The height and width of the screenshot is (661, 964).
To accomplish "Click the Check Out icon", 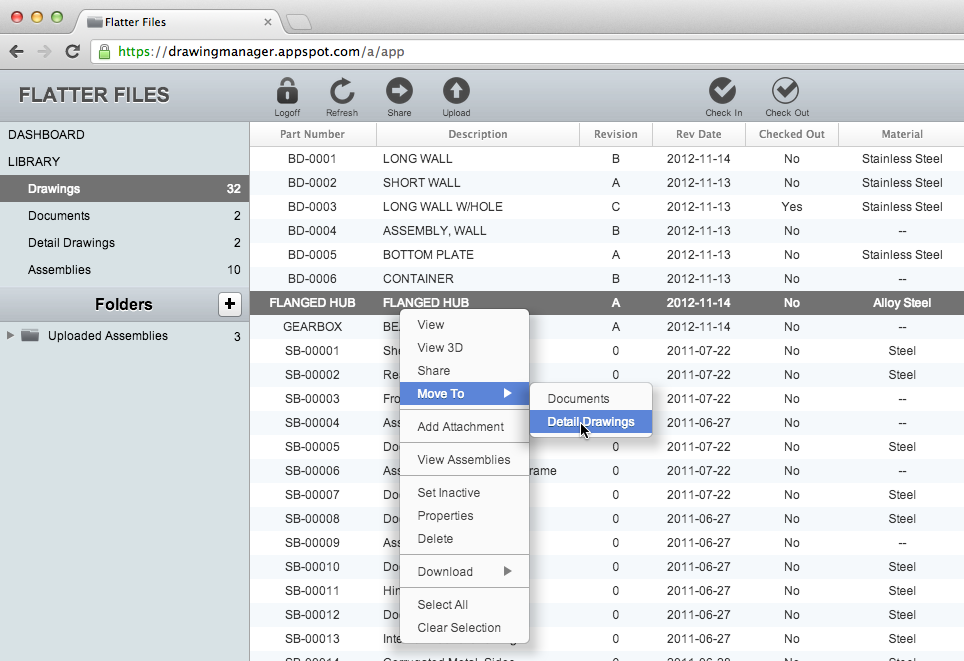I will tap(786, 91).
